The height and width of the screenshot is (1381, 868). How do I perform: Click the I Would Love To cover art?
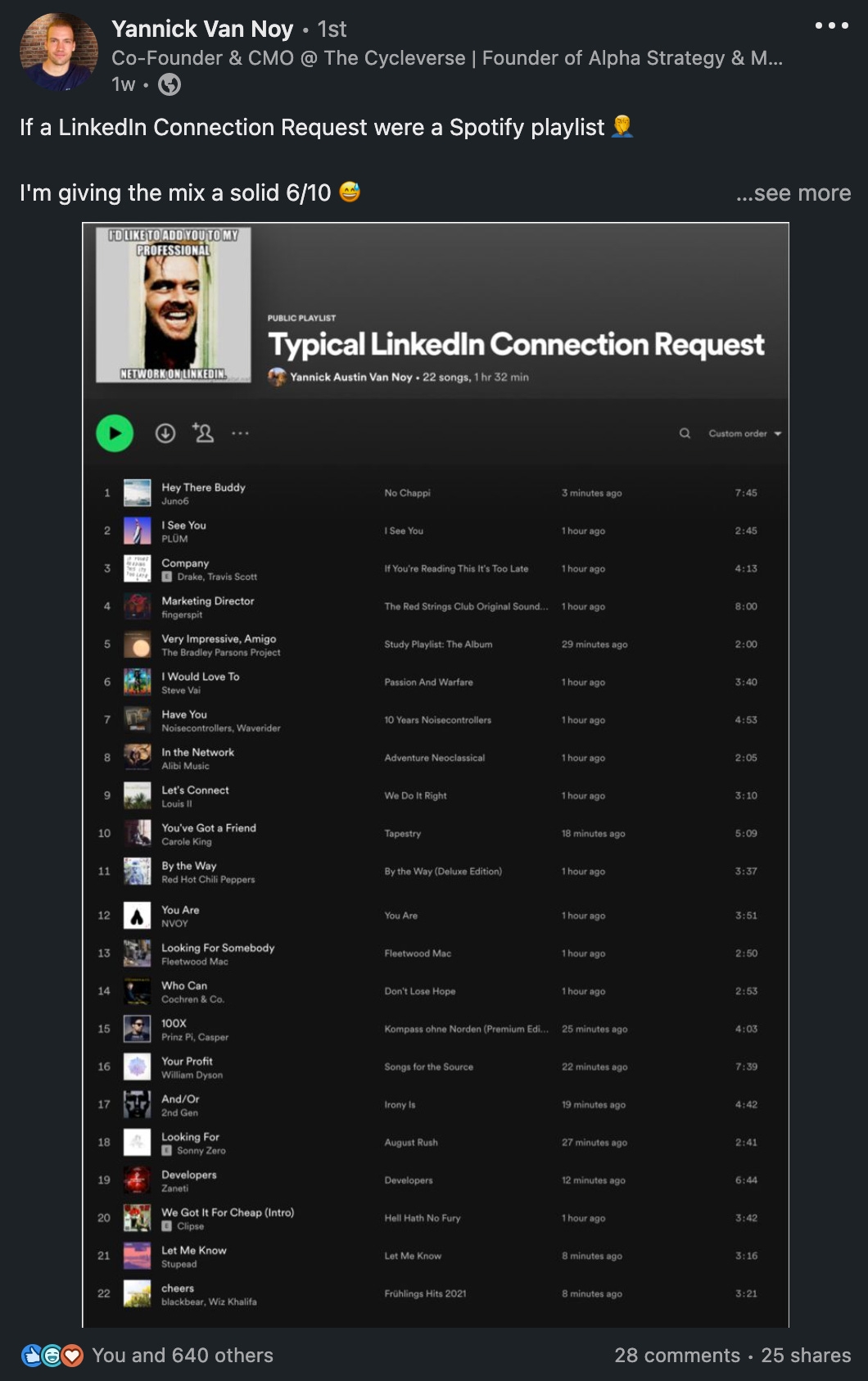coord(137,682)
